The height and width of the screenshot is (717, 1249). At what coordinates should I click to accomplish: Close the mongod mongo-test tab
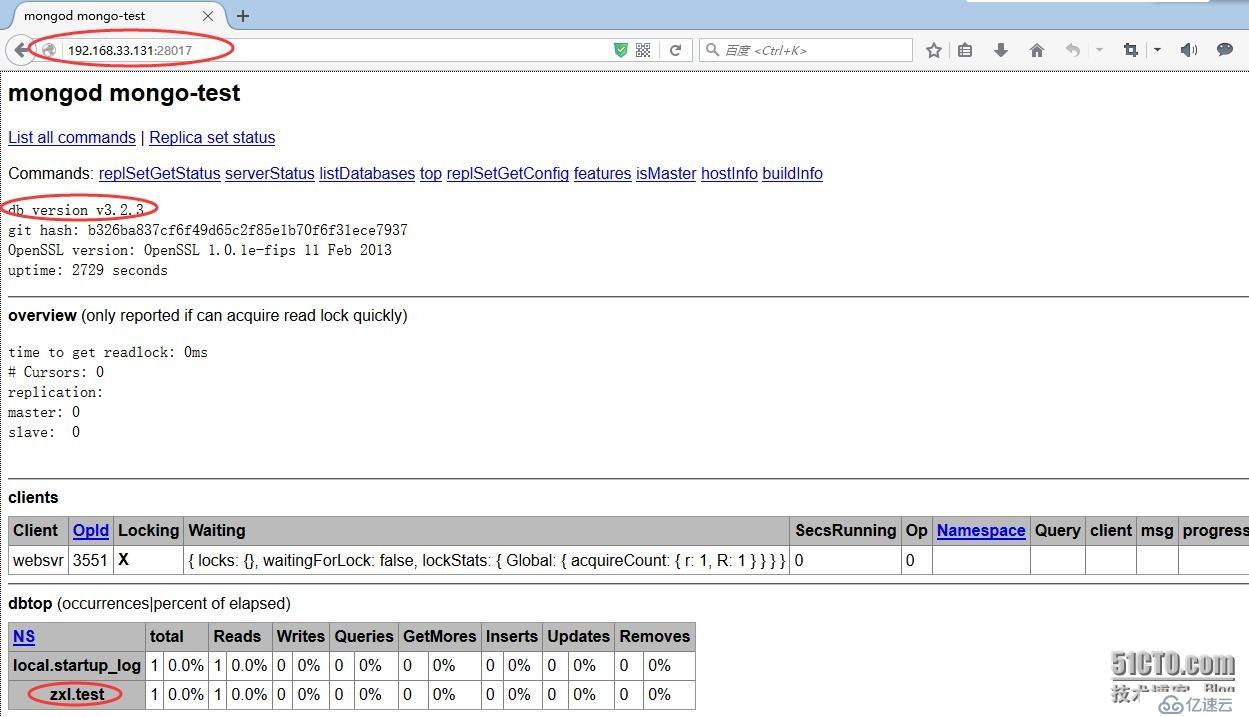click(208, 16)
